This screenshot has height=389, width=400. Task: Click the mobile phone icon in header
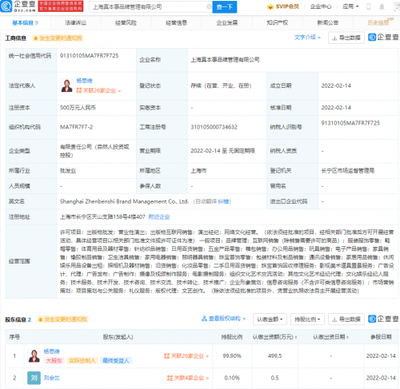(x=368, y=7)
